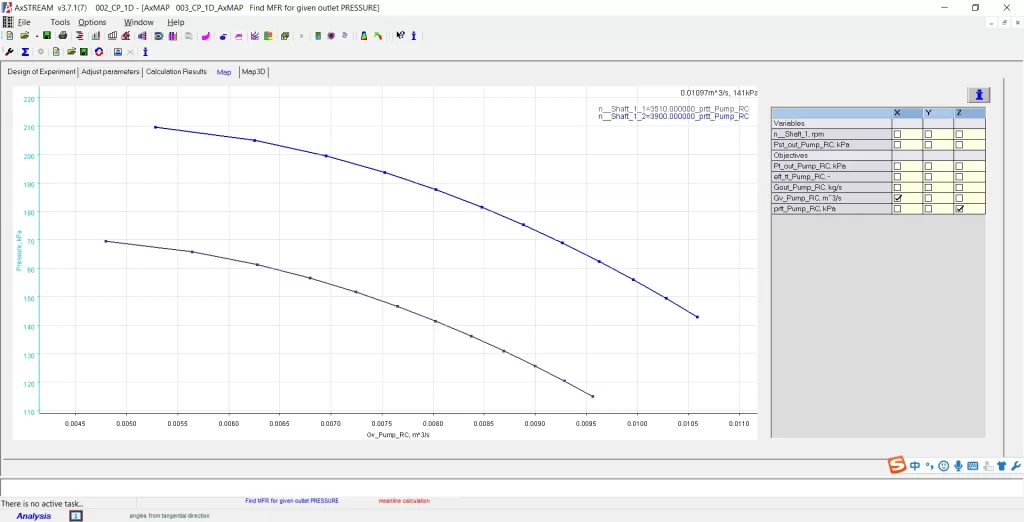Open the Options menu
This screenshot has width=1024, height=522.
tap(92, 22)
